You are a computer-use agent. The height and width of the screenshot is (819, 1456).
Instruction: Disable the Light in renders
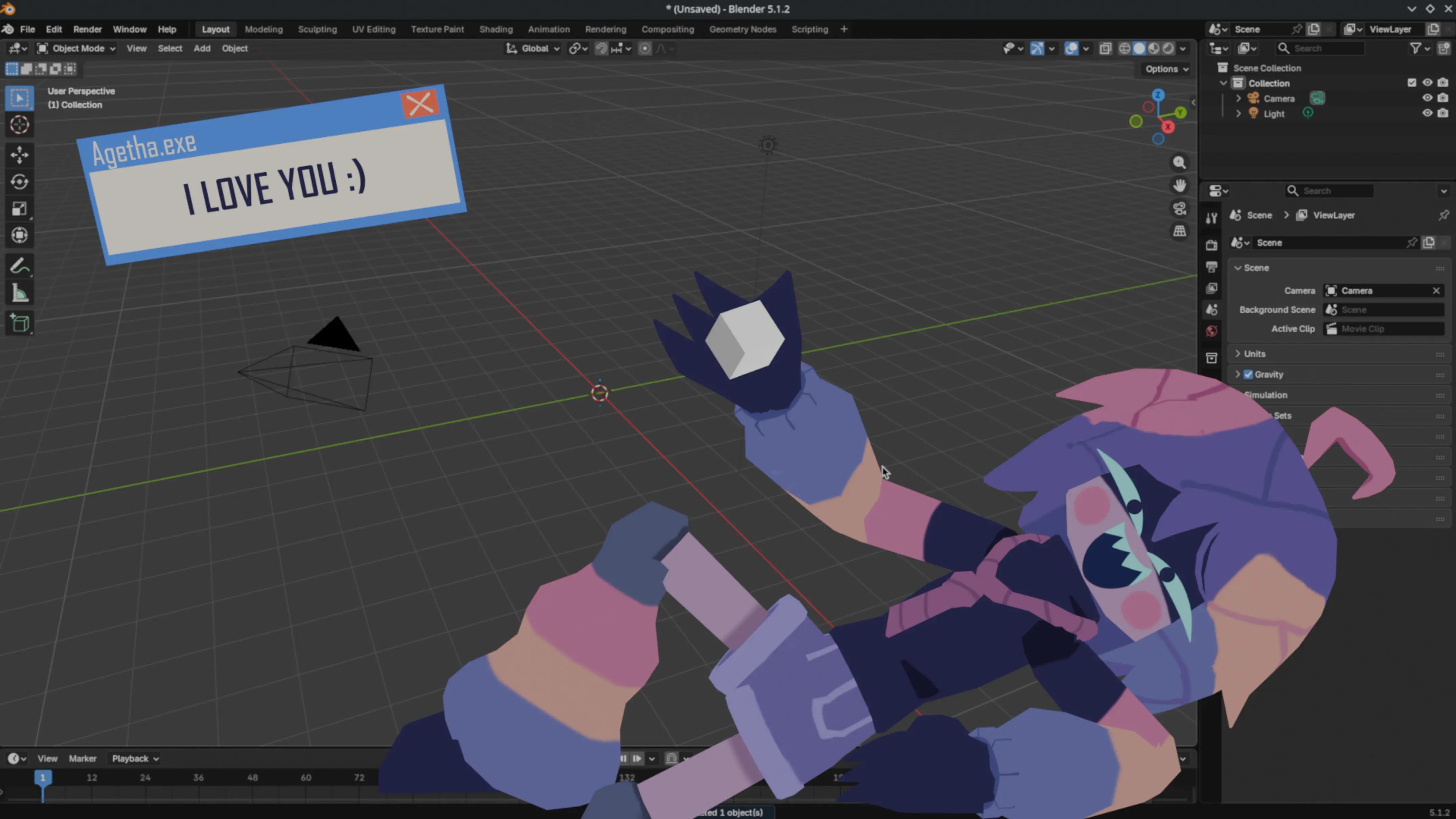[x=1442, y=113]
